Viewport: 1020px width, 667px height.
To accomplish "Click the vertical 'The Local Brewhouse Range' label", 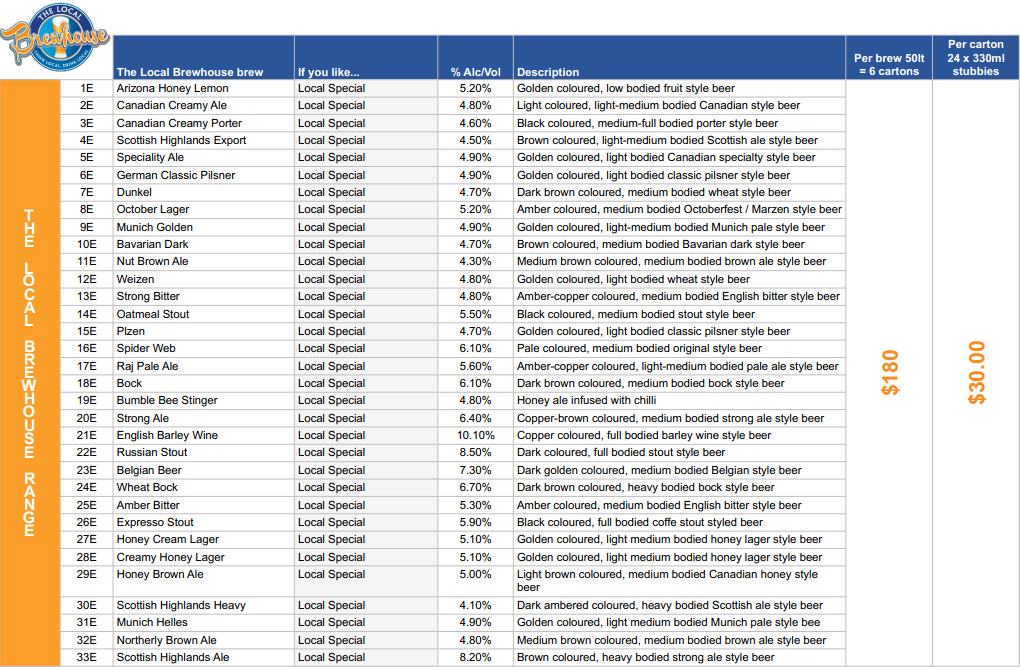I will (x=29, y=373).
